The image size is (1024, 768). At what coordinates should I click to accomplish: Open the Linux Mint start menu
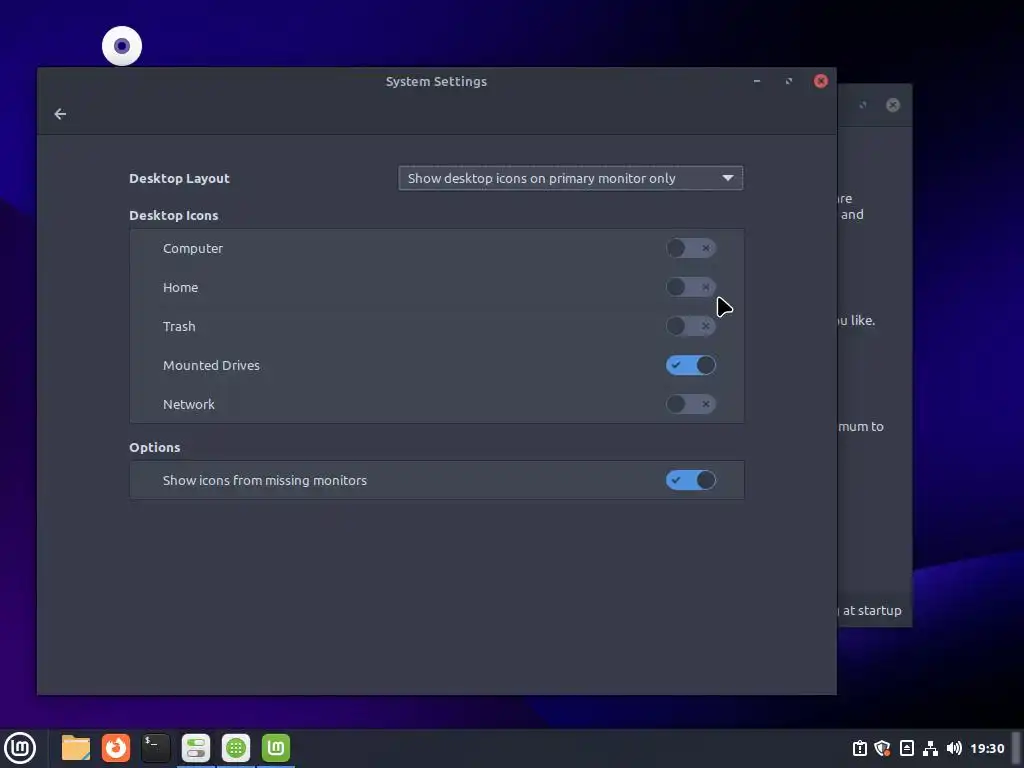(x=20, y=748)
